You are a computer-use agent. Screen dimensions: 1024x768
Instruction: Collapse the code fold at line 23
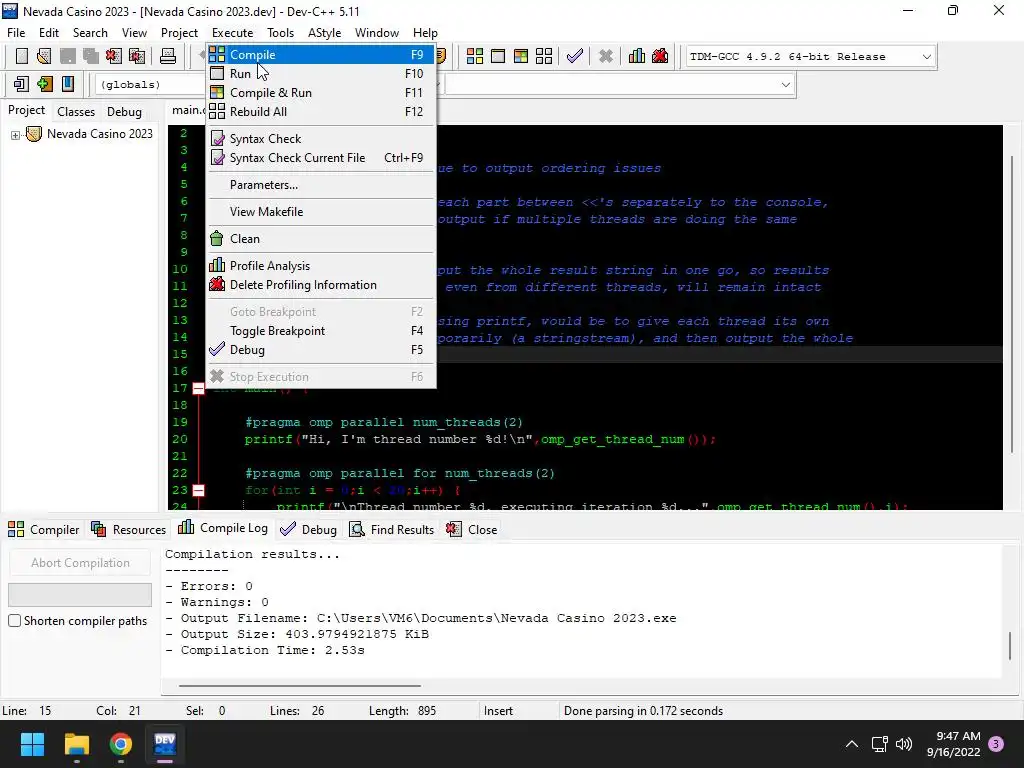[199, 490]
